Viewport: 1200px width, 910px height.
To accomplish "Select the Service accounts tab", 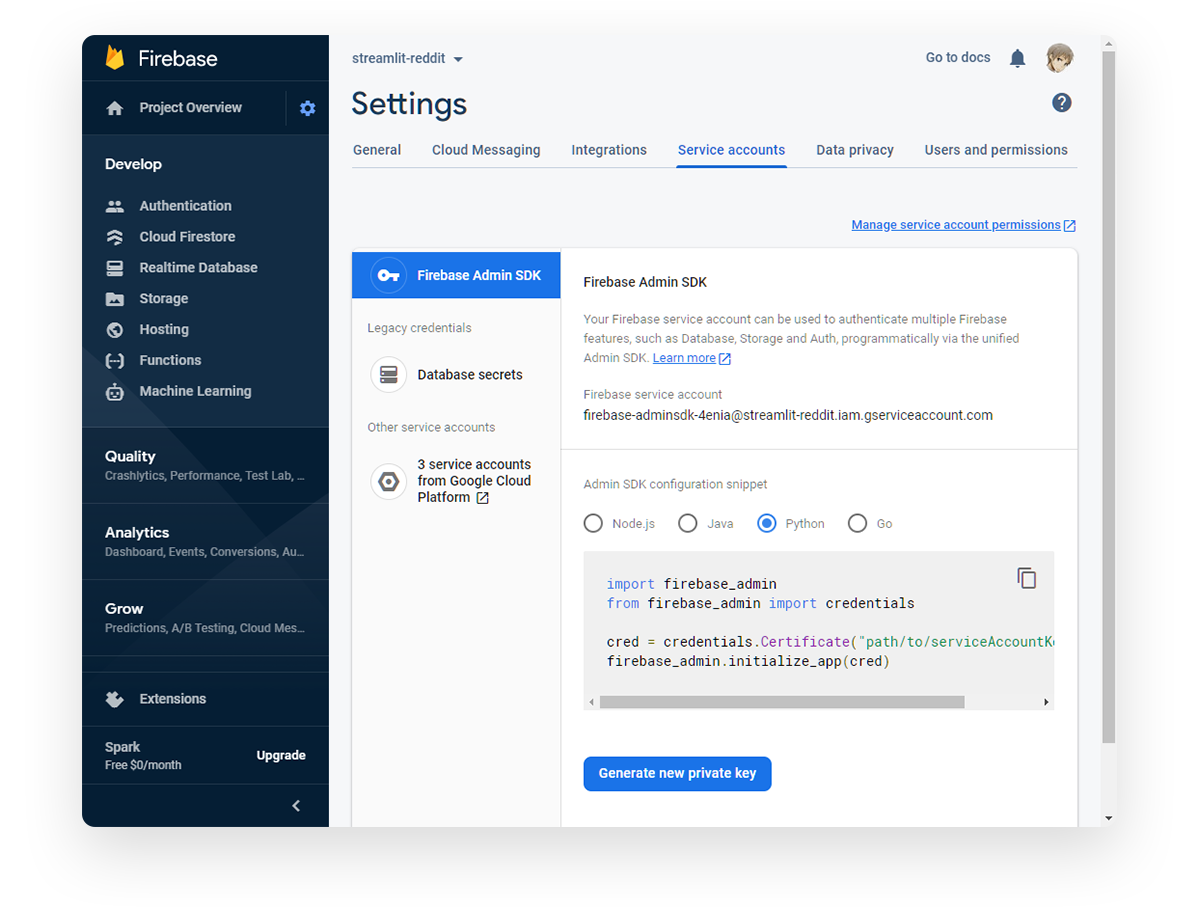I will [x=731, y=150].
